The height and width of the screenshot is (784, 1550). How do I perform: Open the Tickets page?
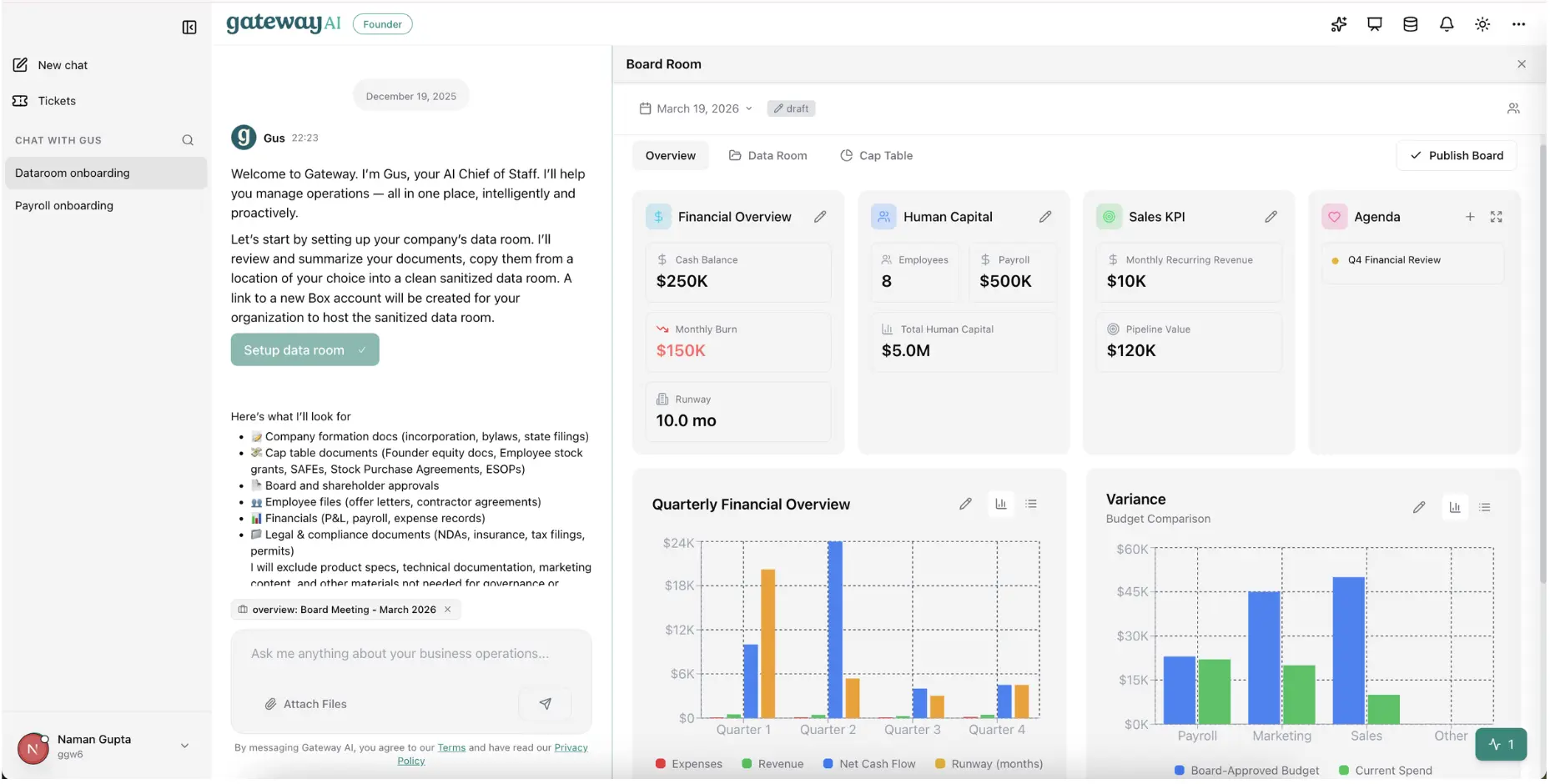click(x=45, y=101)
